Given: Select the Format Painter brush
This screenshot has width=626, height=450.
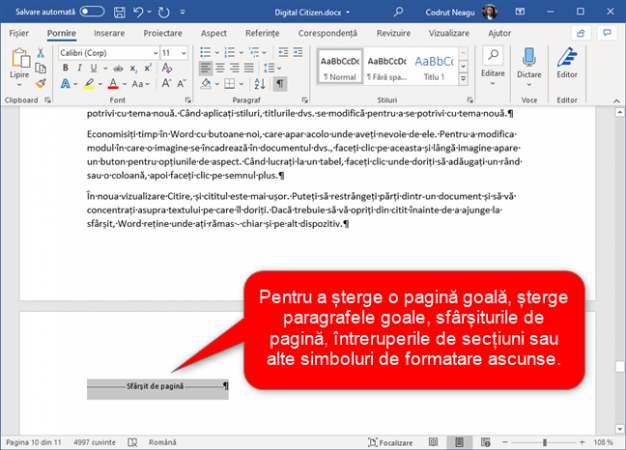Looking at the screenshot, I should click(x=40, y=83).
